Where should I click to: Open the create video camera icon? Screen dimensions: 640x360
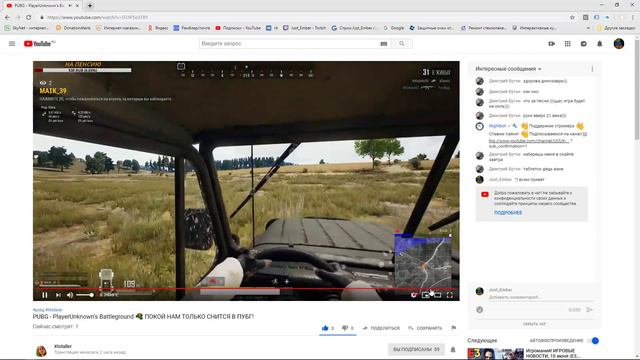click(x=551, y=44)
